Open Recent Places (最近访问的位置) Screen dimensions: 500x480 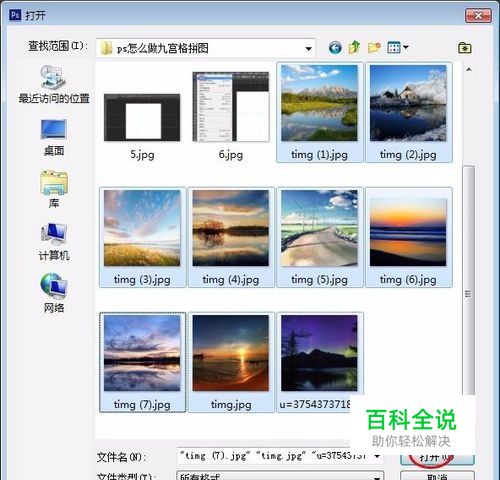coord(54,84)
